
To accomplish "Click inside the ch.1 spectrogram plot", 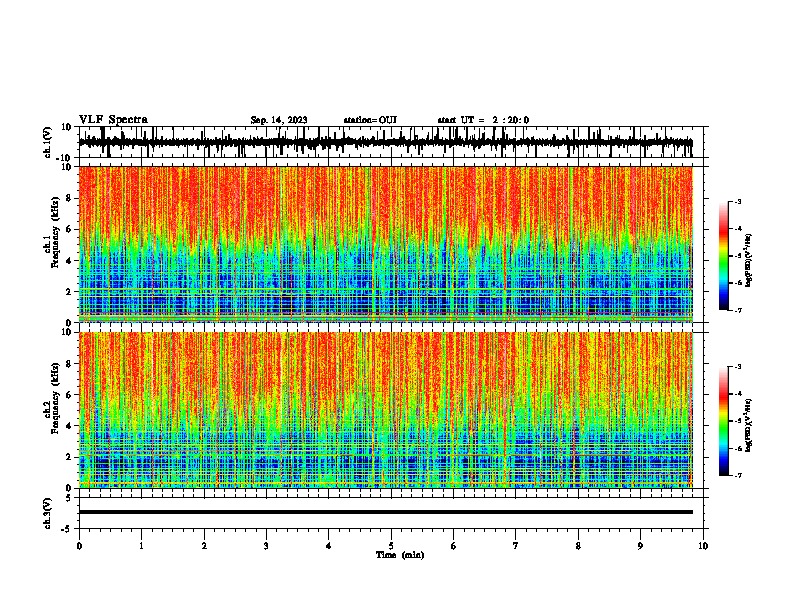I will click(386, 244).
